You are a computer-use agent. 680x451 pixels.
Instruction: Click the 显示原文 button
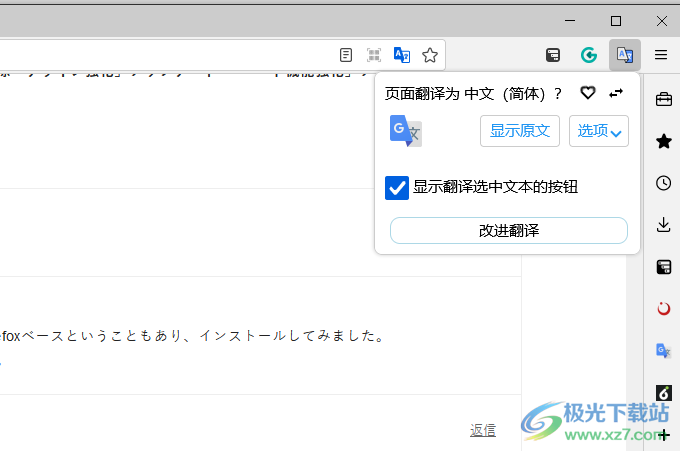(520, 131)
